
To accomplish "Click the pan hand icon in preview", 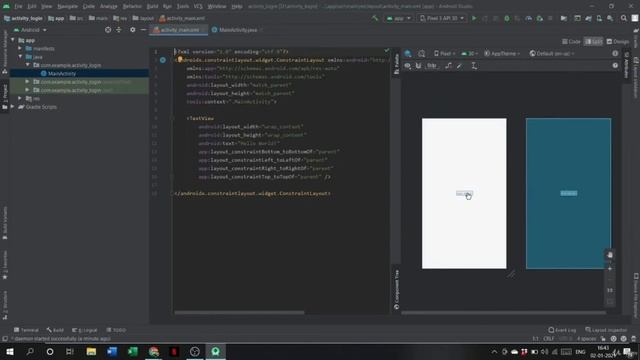I will (x=610, y=255).
